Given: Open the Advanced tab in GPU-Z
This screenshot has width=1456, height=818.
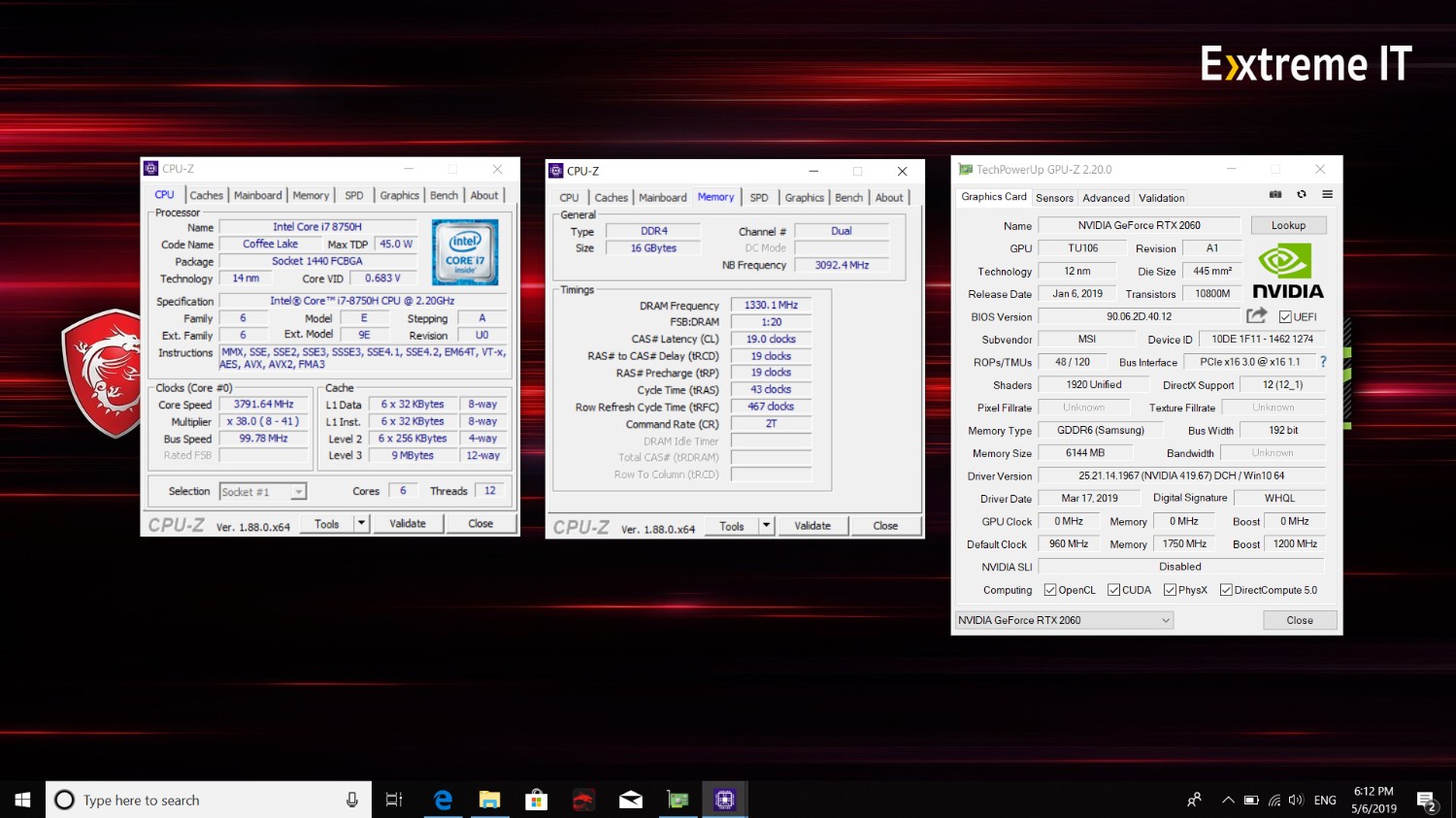Looking at the screenshot, I should [x=1106, y=198].
